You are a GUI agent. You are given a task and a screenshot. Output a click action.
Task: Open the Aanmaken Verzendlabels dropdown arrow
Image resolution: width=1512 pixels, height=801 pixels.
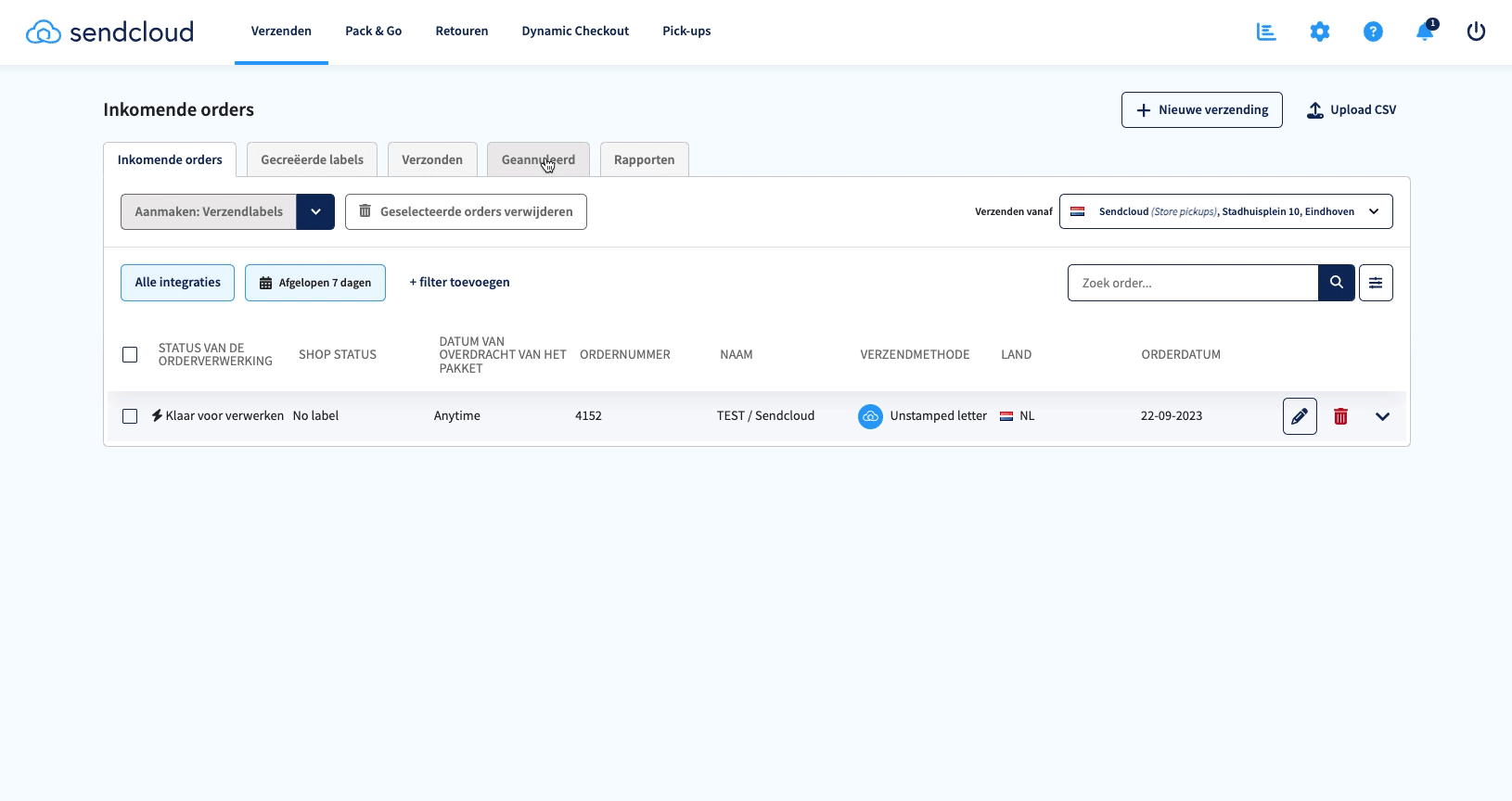[315, 211]
